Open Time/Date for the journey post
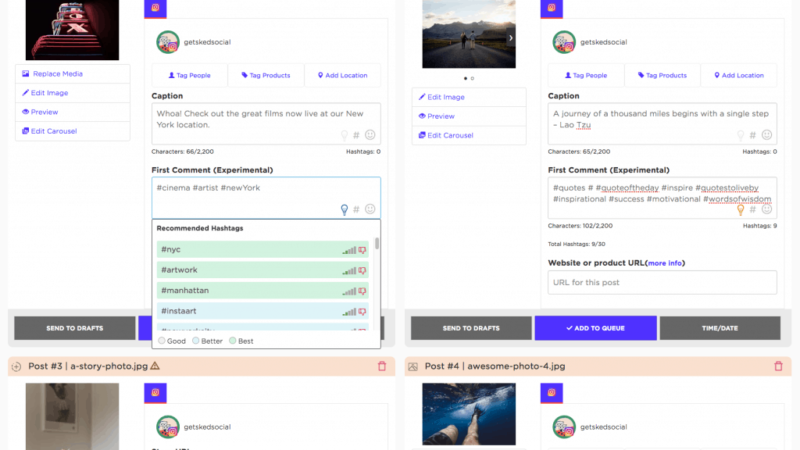 [x=720, y=328]
